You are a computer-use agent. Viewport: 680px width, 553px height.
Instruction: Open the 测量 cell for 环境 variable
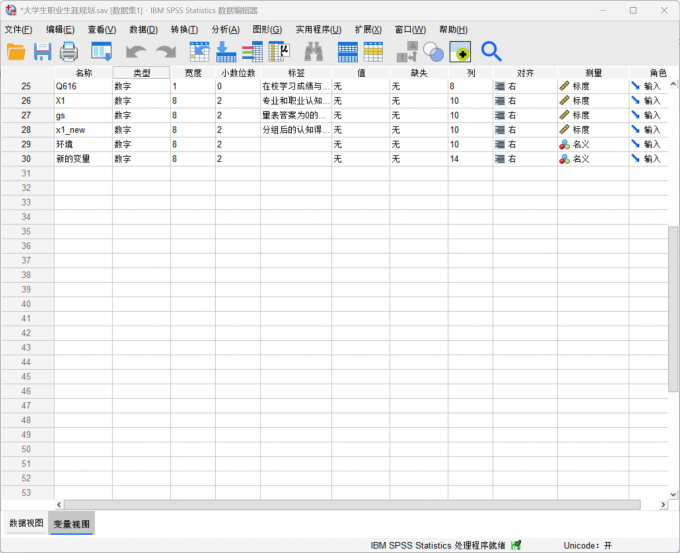[x=592, y=145]
